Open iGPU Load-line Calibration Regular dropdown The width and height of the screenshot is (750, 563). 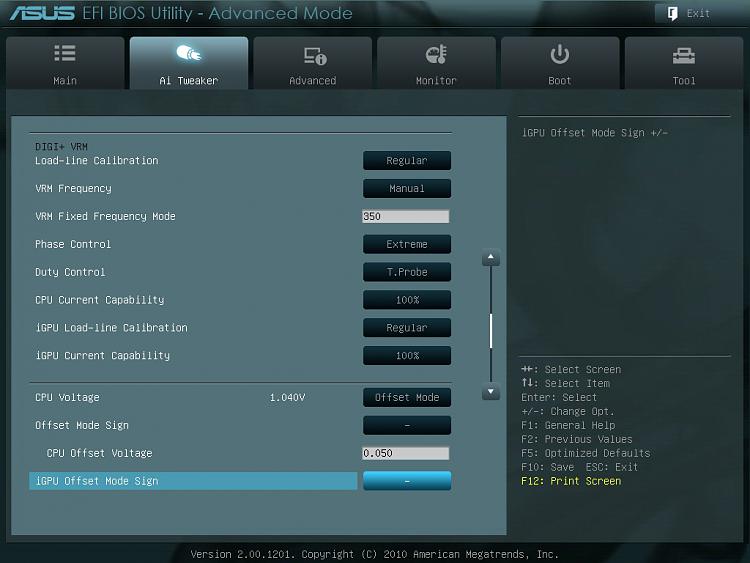407,328
